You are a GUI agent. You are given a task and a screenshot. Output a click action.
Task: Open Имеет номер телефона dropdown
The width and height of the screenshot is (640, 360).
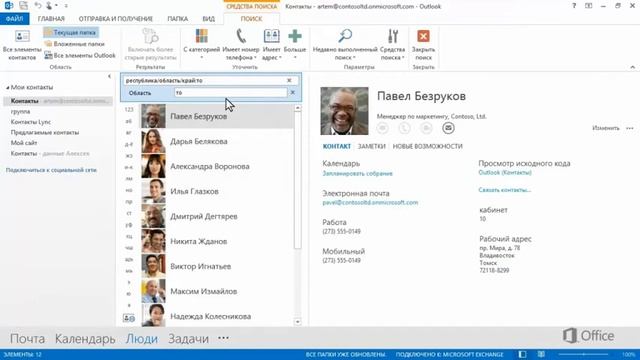[241, 44]
